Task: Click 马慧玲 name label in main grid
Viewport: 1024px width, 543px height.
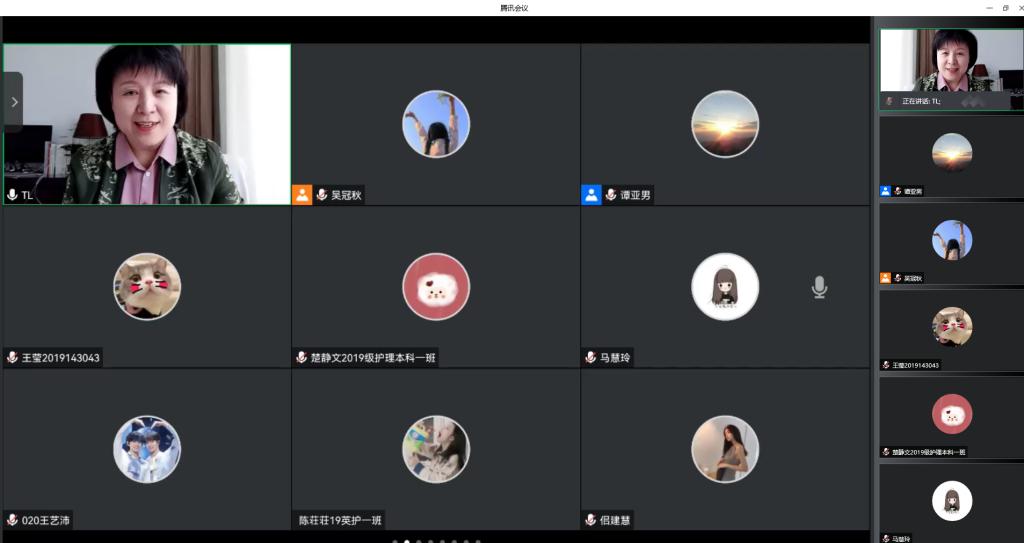Action: click(615, 357)
